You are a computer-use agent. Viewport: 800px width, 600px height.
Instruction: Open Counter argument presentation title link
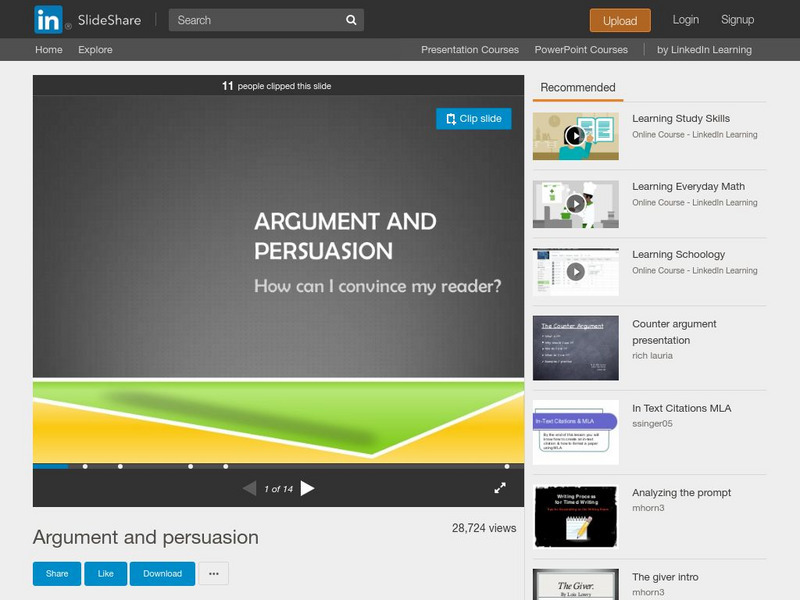click(674, 332)
